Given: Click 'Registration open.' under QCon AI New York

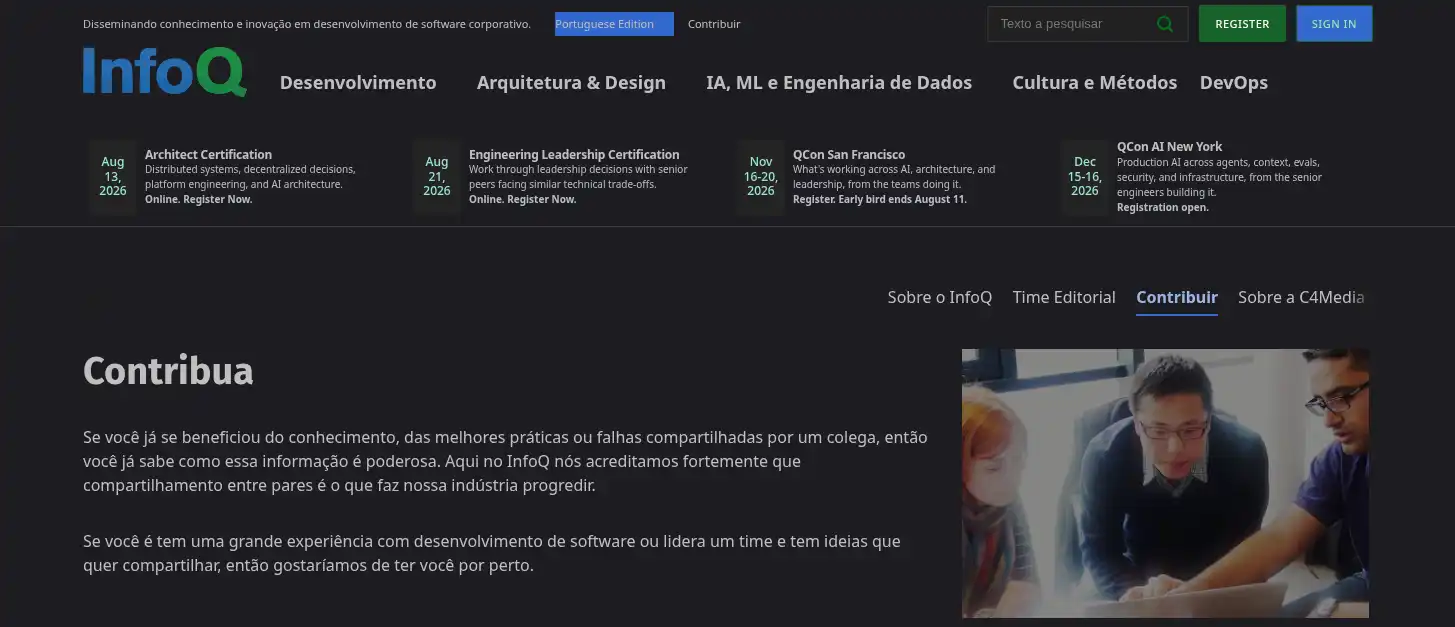Looking at the screenshot, I should click(1163, 207).
